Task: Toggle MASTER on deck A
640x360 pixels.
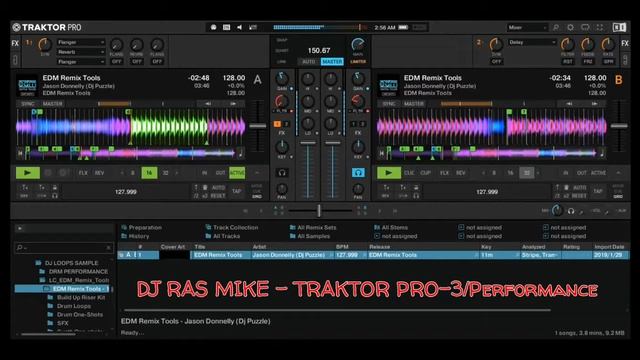Action: click(53, 104)
